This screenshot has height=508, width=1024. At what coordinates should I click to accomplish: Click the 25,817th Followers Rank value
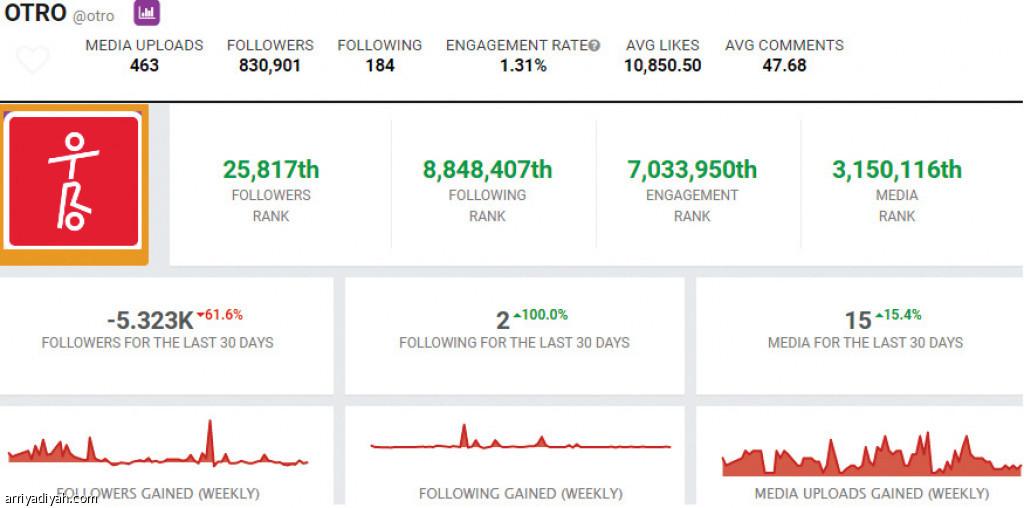[271, 170]
